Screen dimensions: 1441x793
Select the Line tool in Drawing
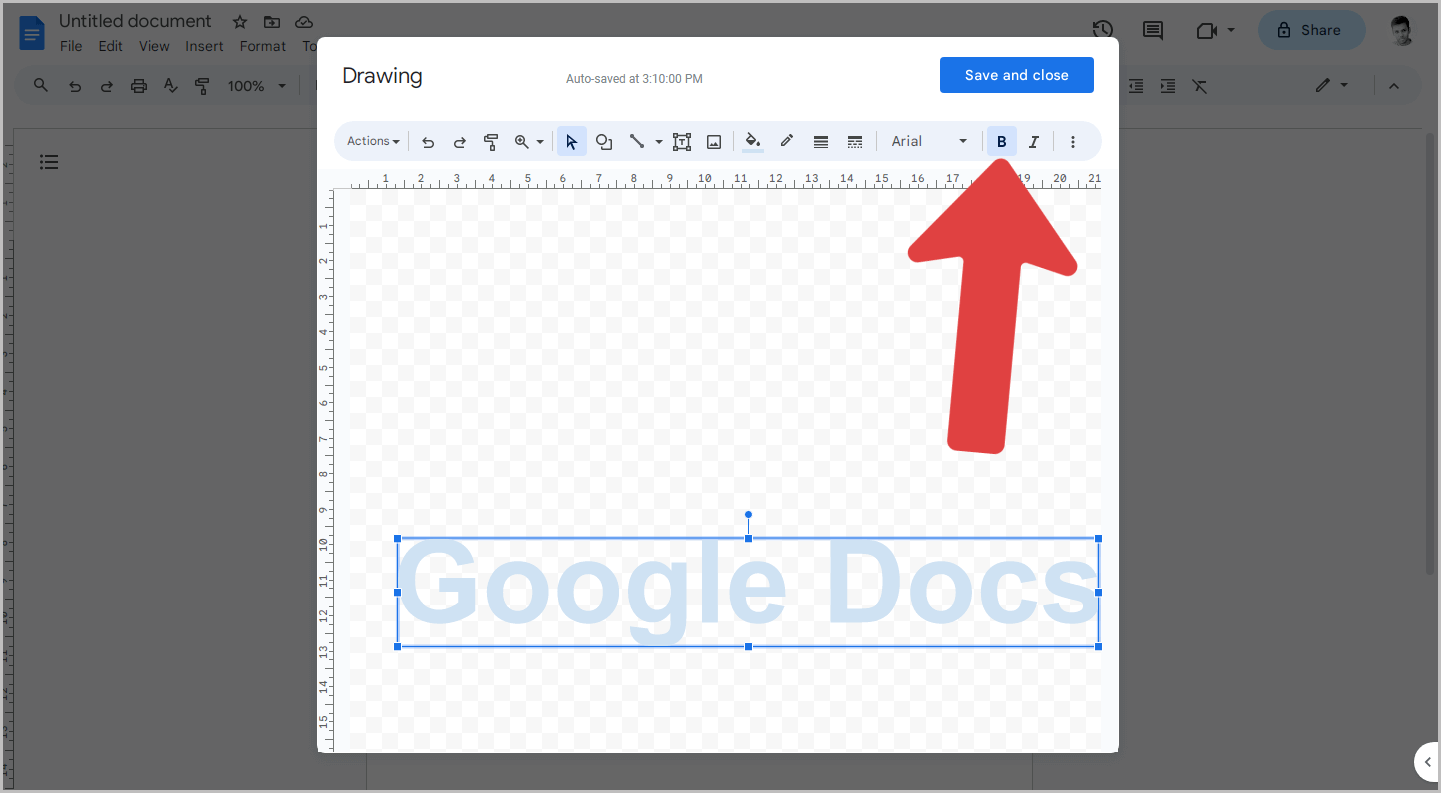pyautogui.click(x=636, y=142)
